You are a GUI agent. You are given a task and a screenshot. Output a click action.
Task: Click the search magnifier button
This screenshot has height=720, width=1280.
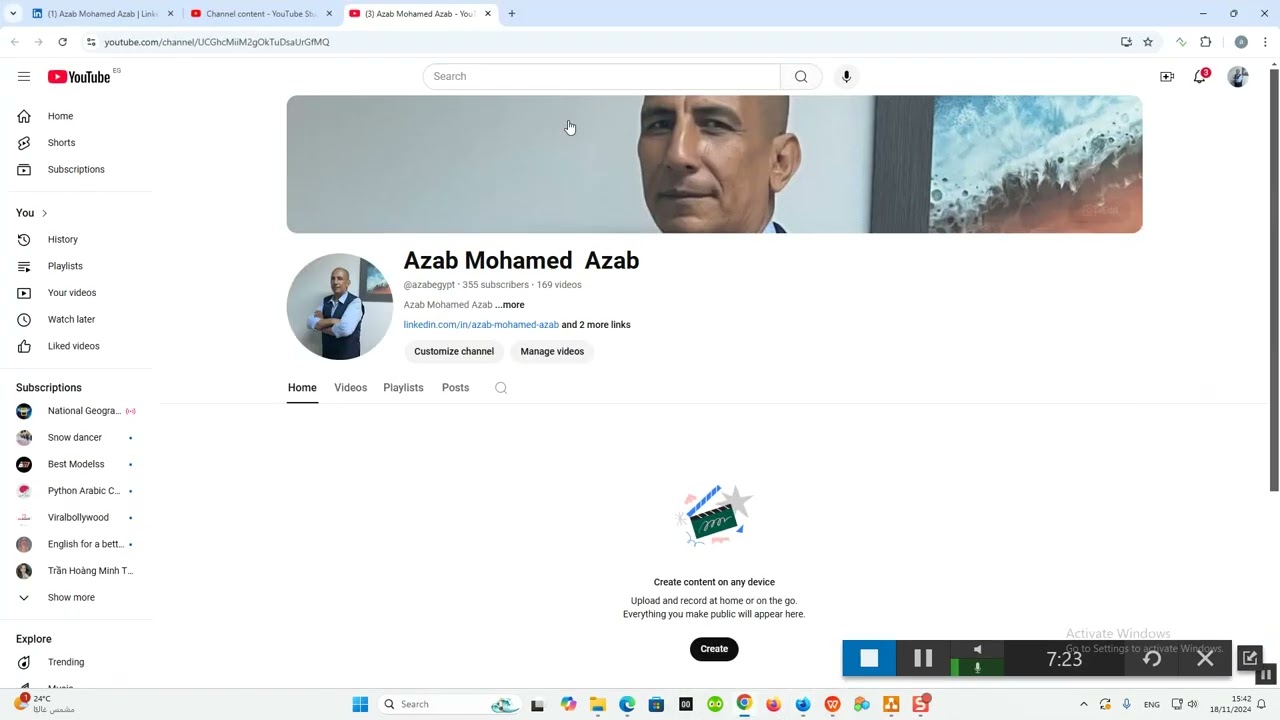click(x=801, y=76)
